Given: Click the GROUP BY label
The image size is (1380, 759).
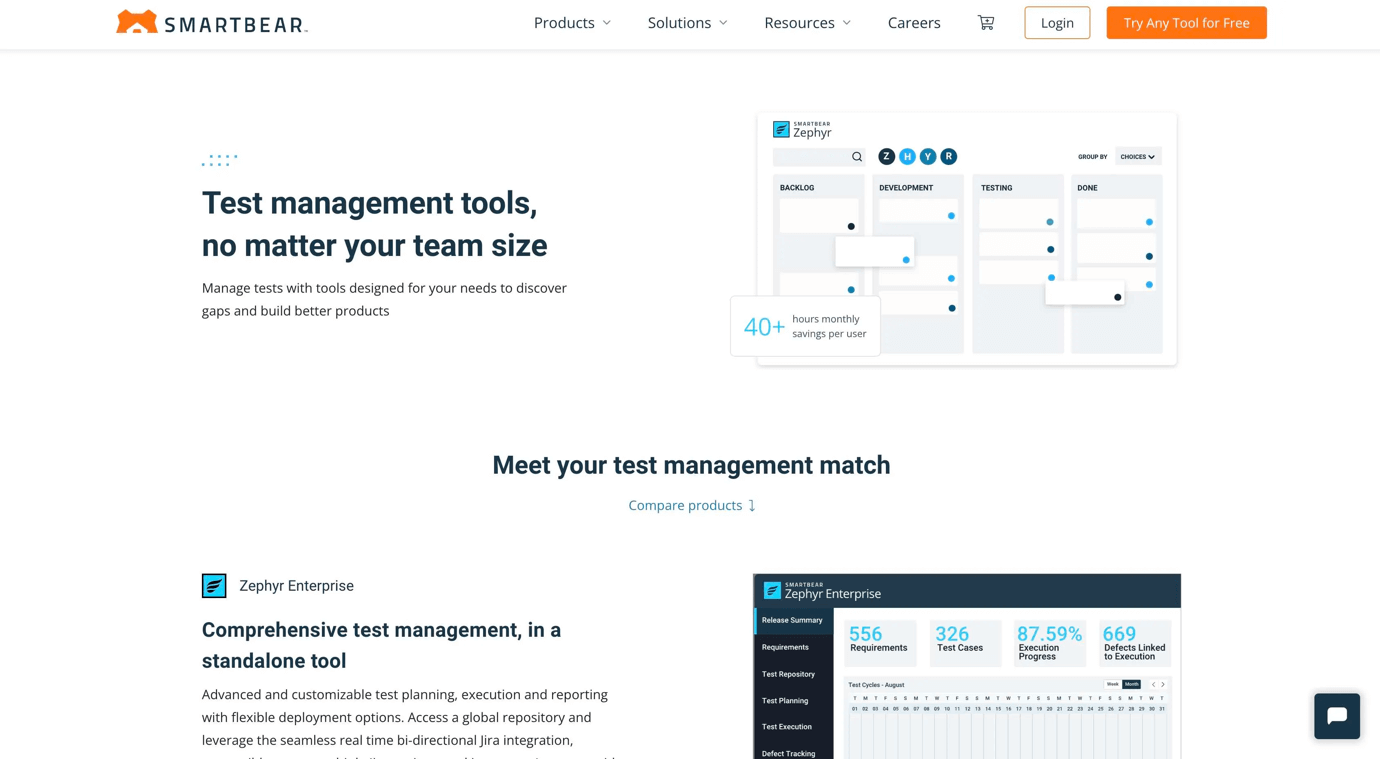Looking at the screenshot, I should (x=1093, y=157).
